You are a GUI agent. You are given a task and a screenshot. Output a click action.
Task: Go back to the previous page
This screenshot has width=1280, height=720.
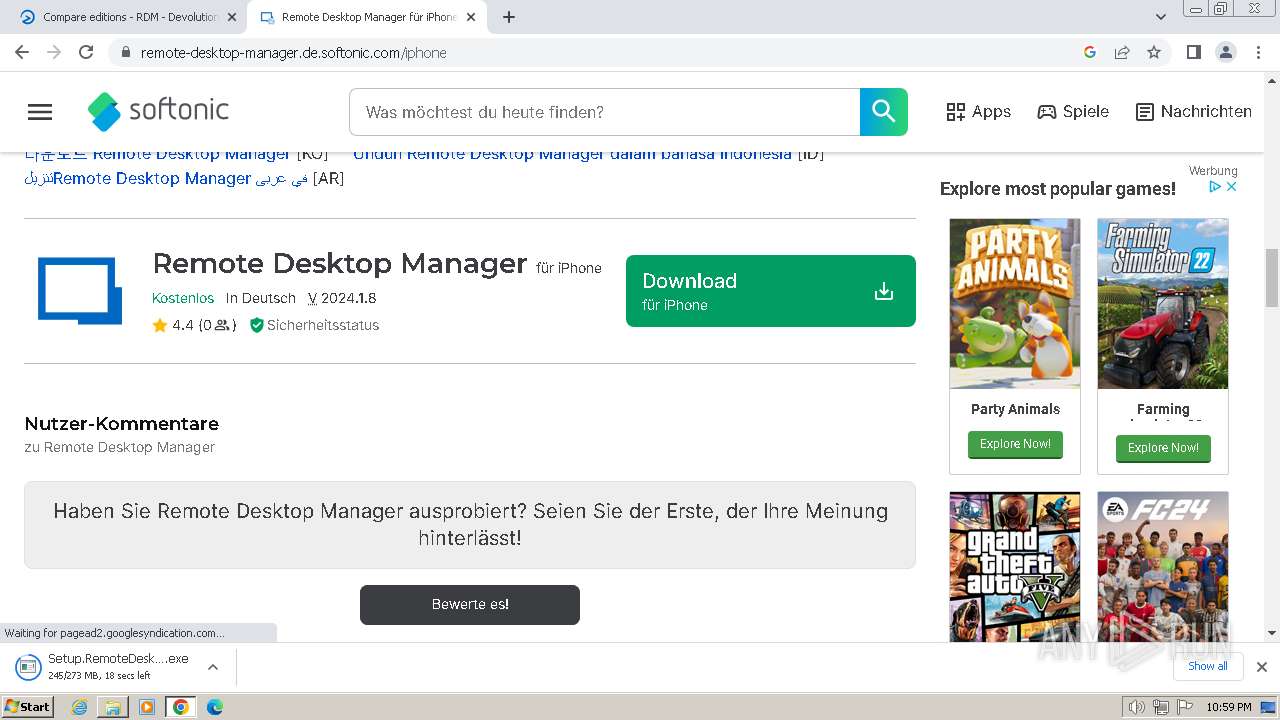[x=22, y=52]
